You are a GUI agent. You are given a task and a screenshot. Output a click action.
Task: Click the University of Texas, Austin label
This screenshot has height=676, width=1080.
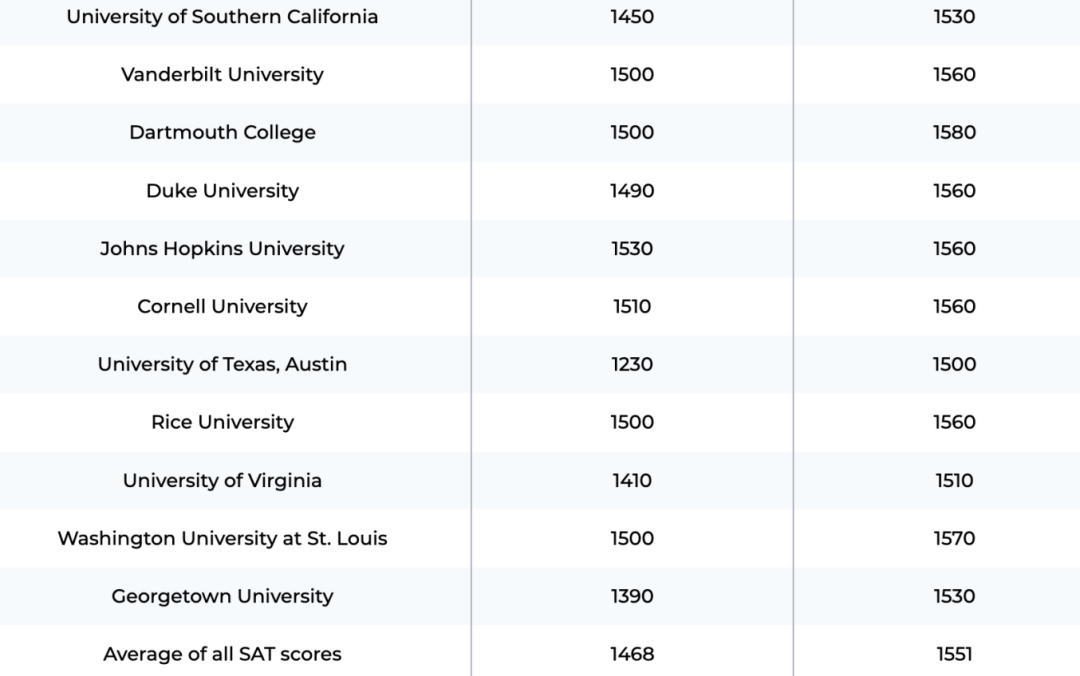[222, 365]
